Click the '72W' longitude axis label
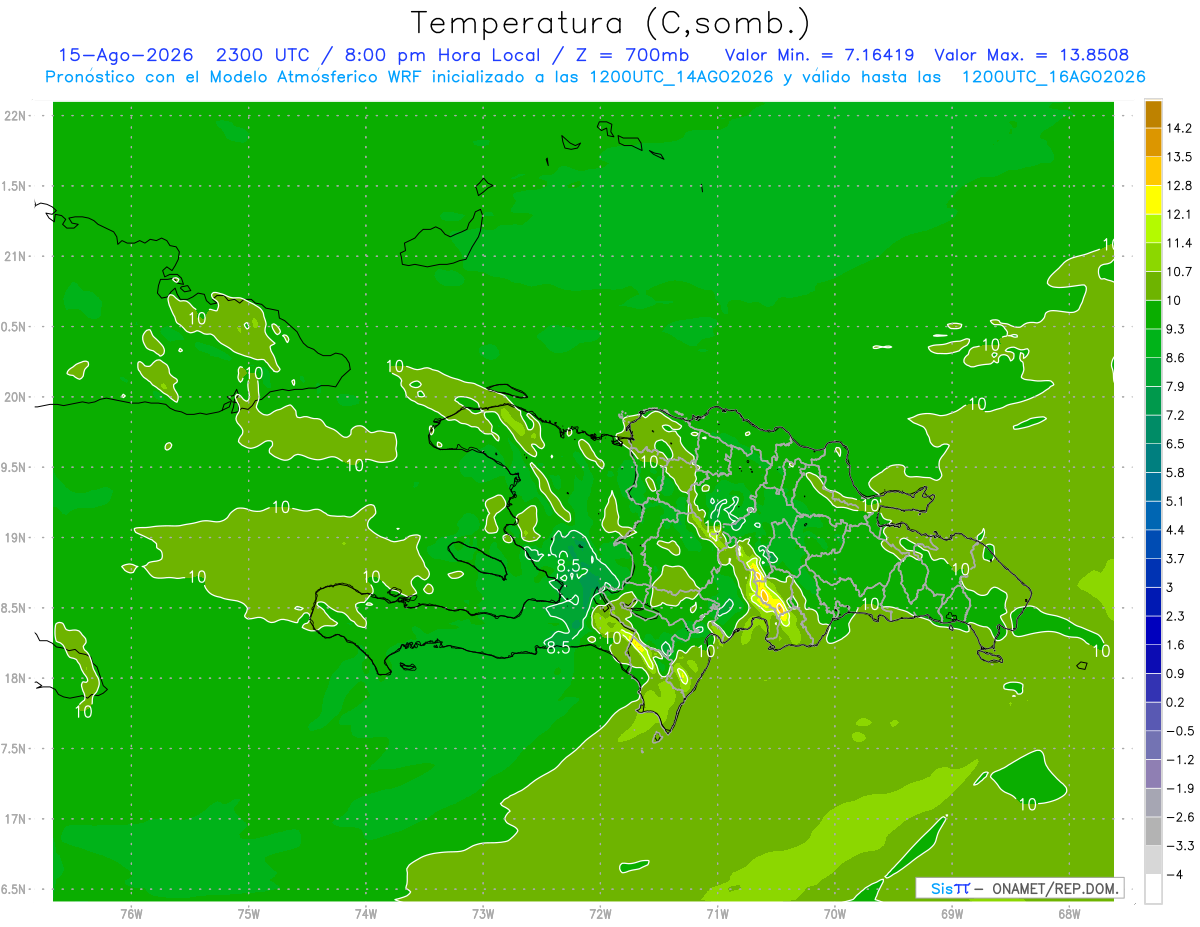 coord(600,915)
